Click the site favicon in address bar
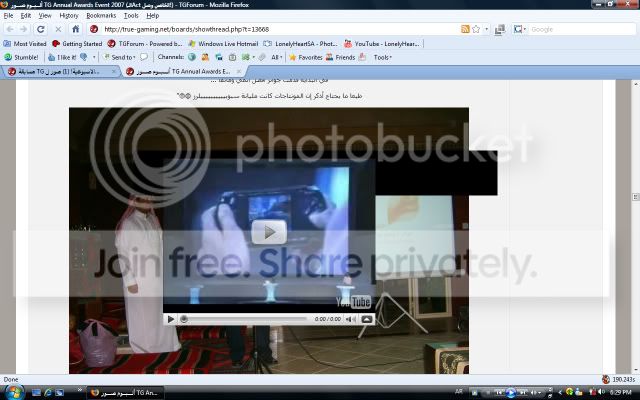Viewport: 640px width, 400px height. tap(94, 29)
